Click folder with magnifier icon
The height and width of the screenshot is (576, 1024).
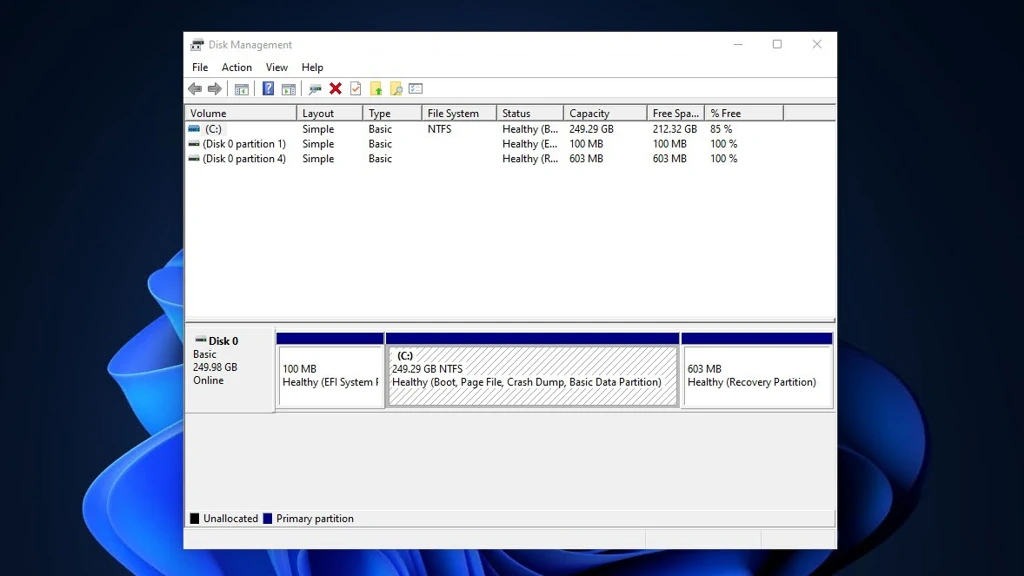396,89
